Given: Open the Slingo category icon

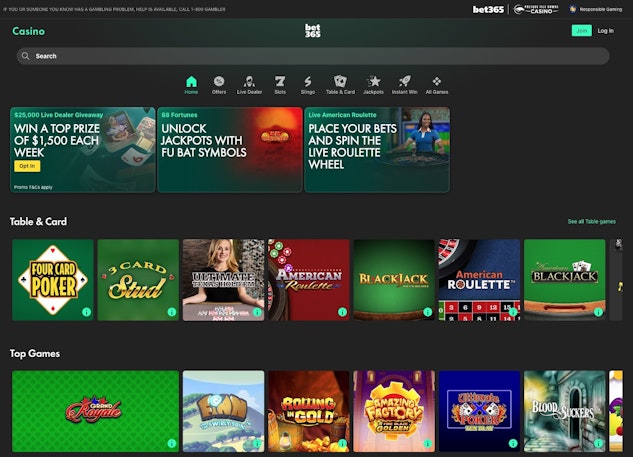Looking at the screenshot, I should tap(308, 81).
